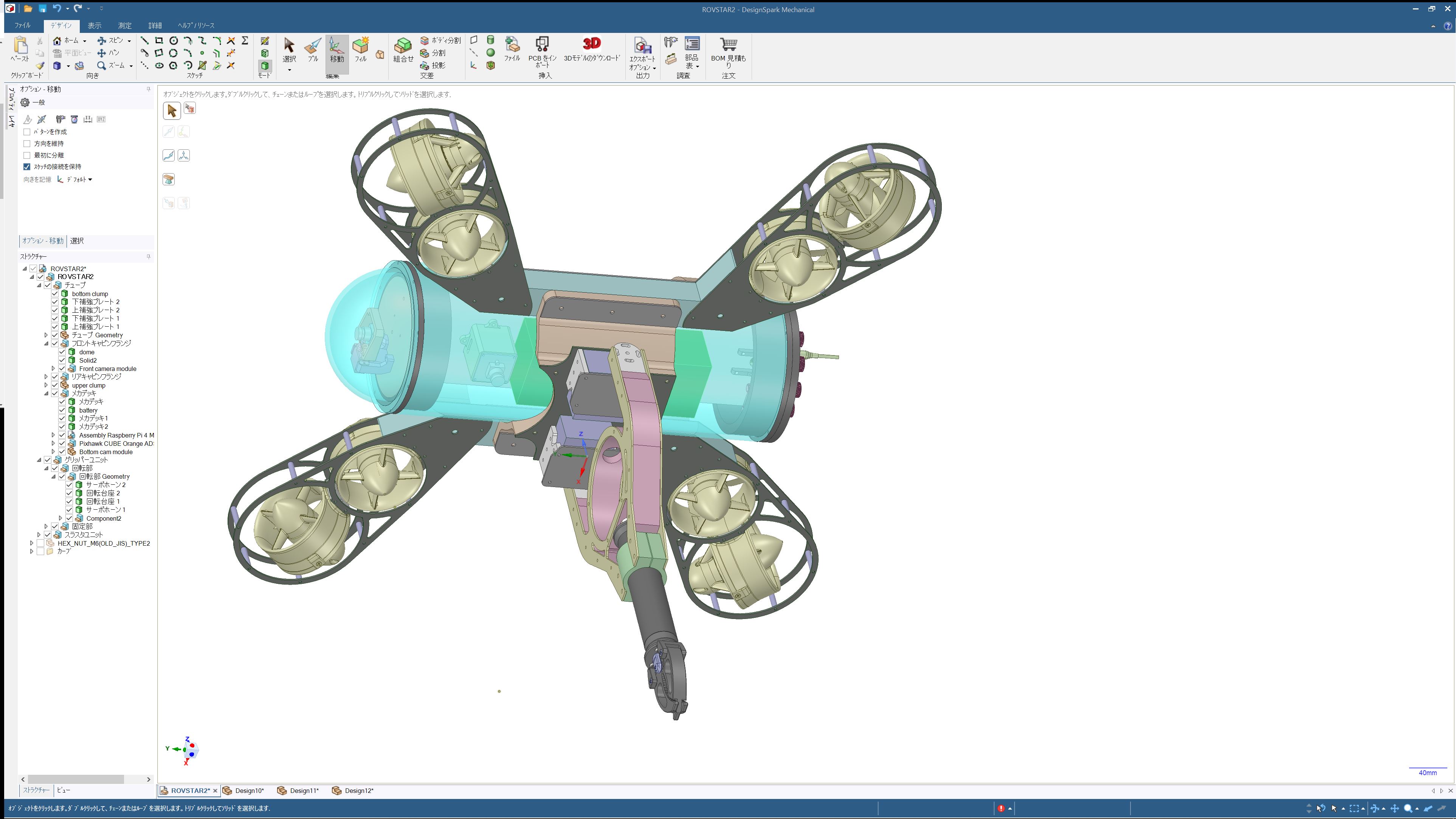The image size is (1456, 819).
Task: Uncheck スケッチの接続を保持 checkbox
Action: [x=26, y=167]
